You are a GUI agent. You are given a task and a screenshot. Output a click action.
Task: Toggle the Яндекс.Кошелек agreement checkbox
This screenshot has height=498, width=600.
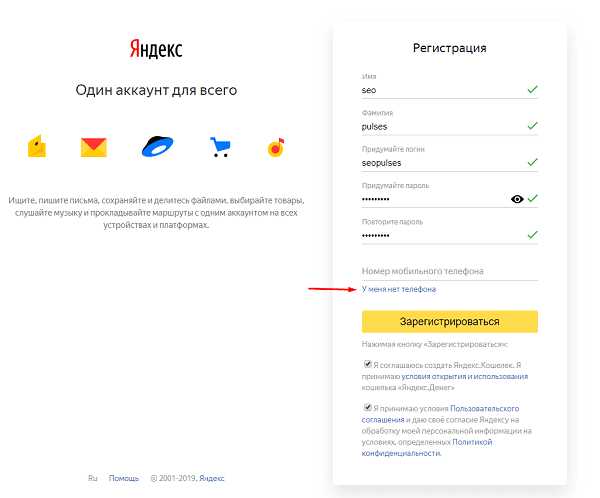pyautogui.click(x=367, y=364)
